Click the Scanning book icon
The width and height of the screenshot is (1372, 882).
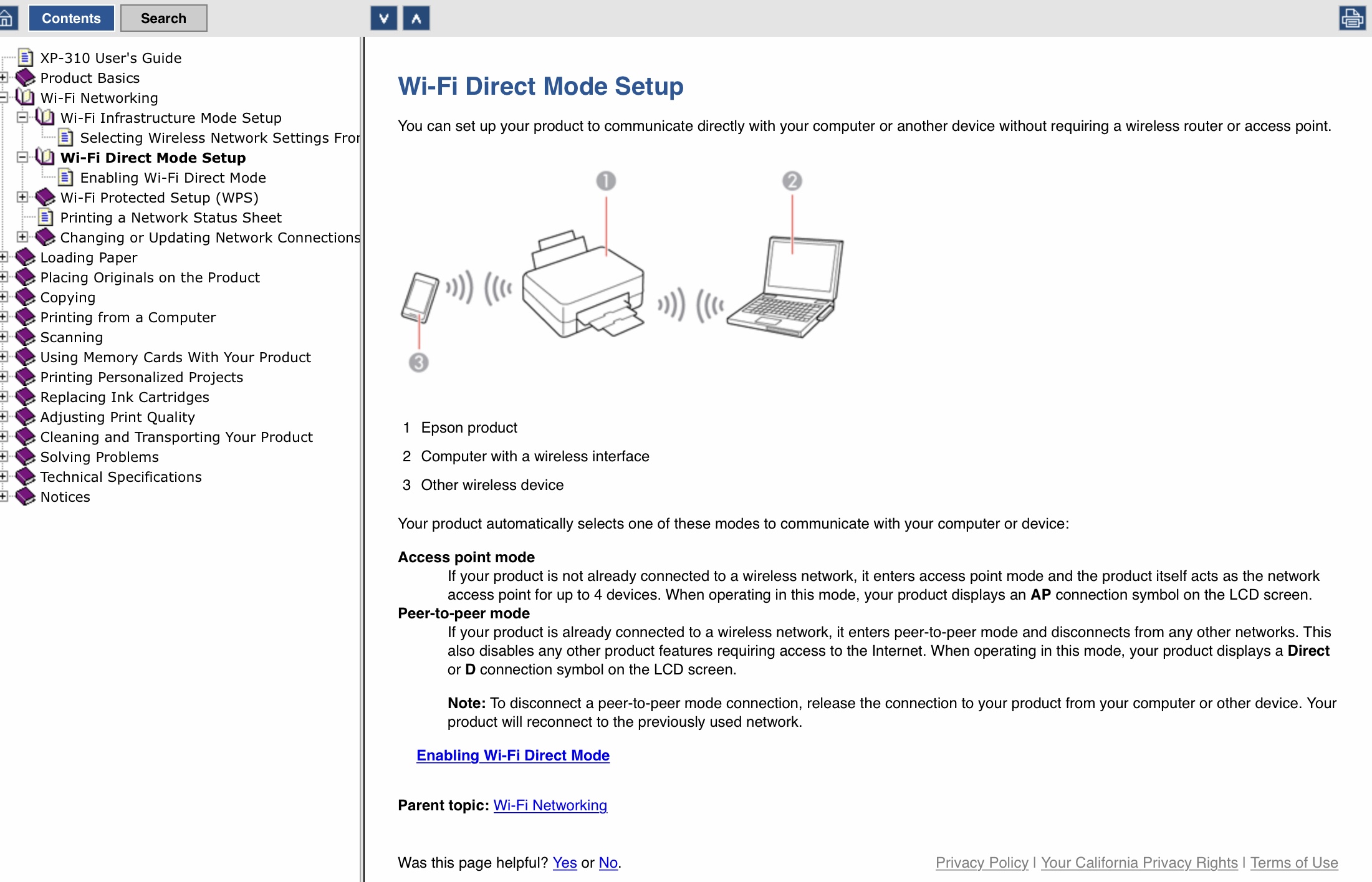point(26,337)
